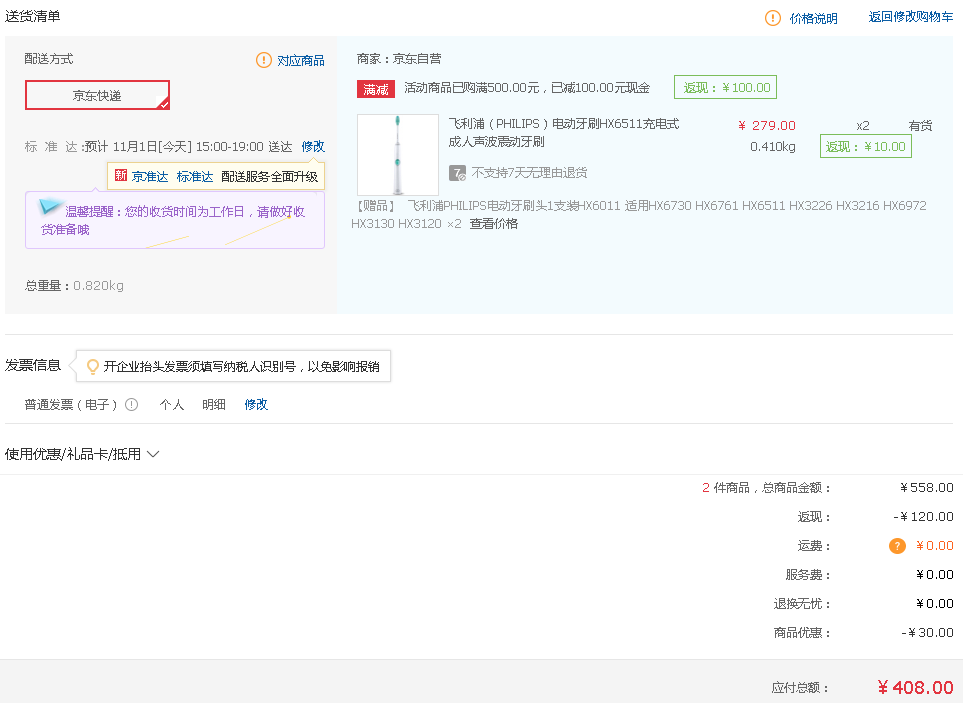Click the 商家：京东自营 label
The height and width of the screenshot is (703, 963).
click(399, 59)
